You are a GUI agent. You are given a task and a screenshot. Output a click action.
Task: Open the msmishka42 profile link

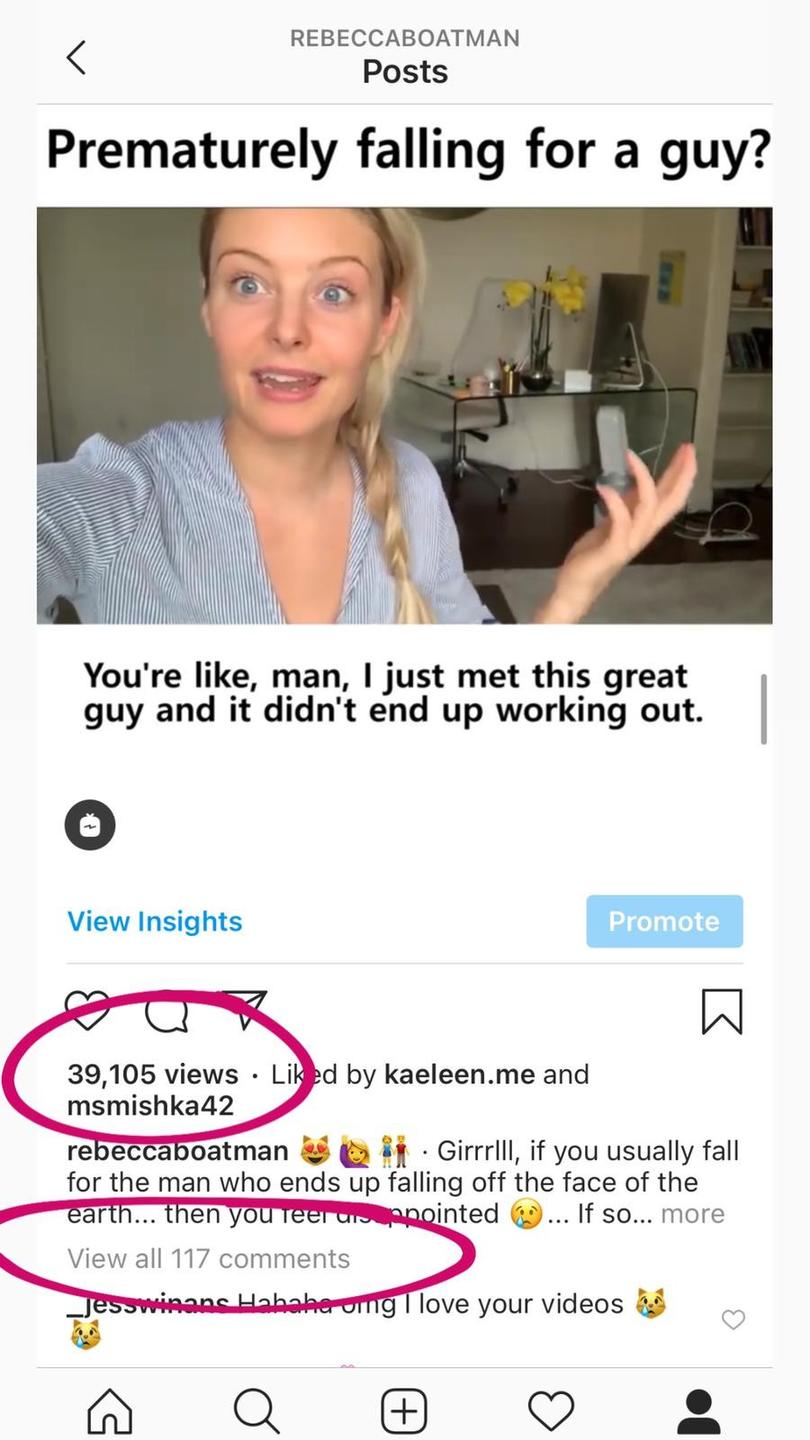pyautogui.click(x=150, y=1106)
